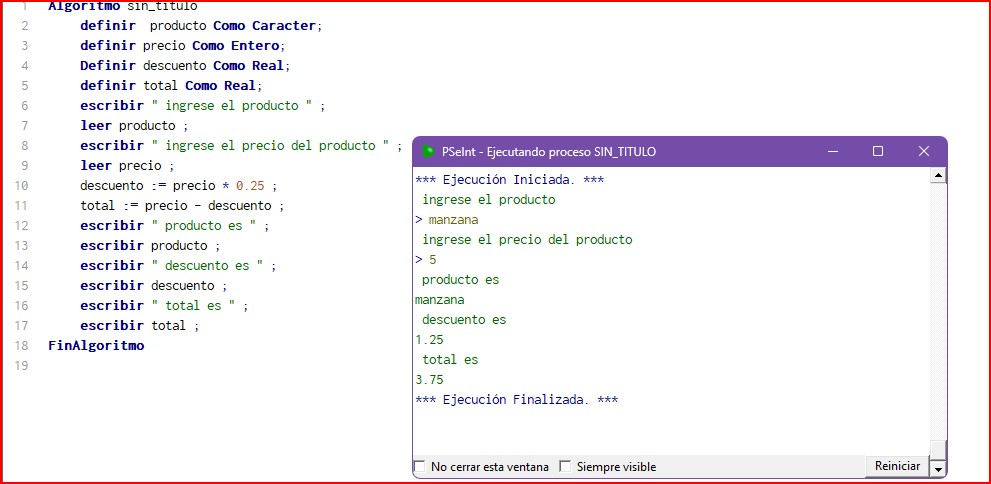Click the output scrollbar up arrow
Screen dimensions: 991x484
[938, 176]
